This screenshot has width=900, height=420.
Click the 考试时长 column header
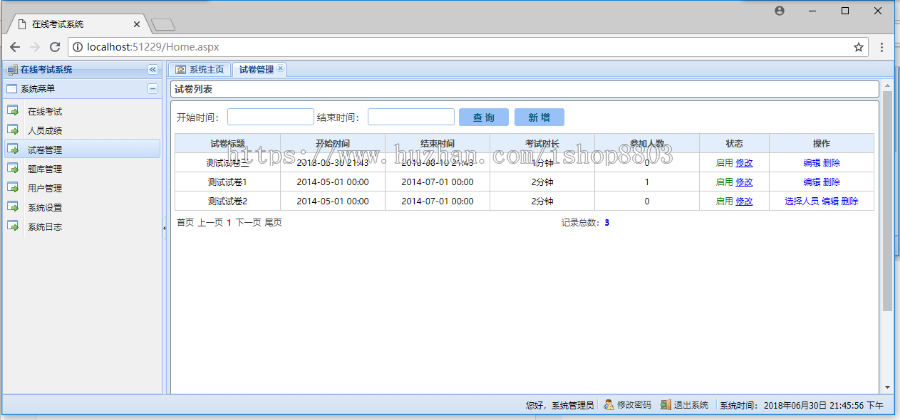[x=542, y=143]
